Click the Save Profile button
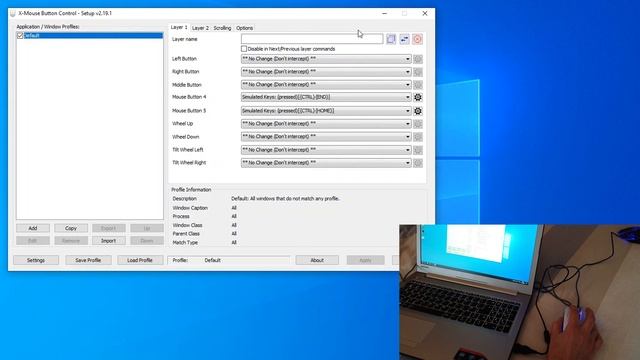 click(88, 260)
